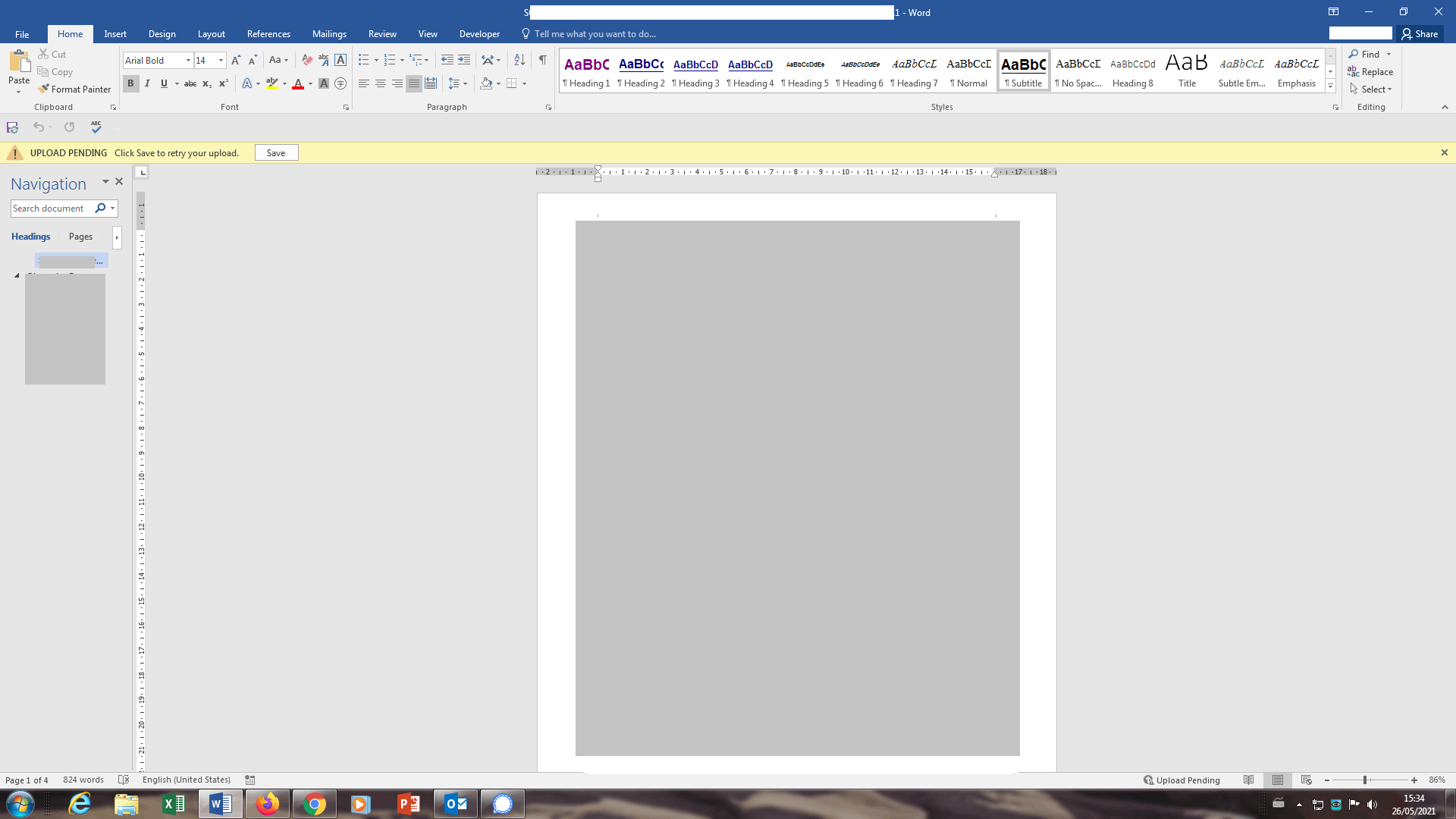The width and height of the screenshot is (1456, 819).
Task: Open the font size dropdown
Action: pos(221,60)
